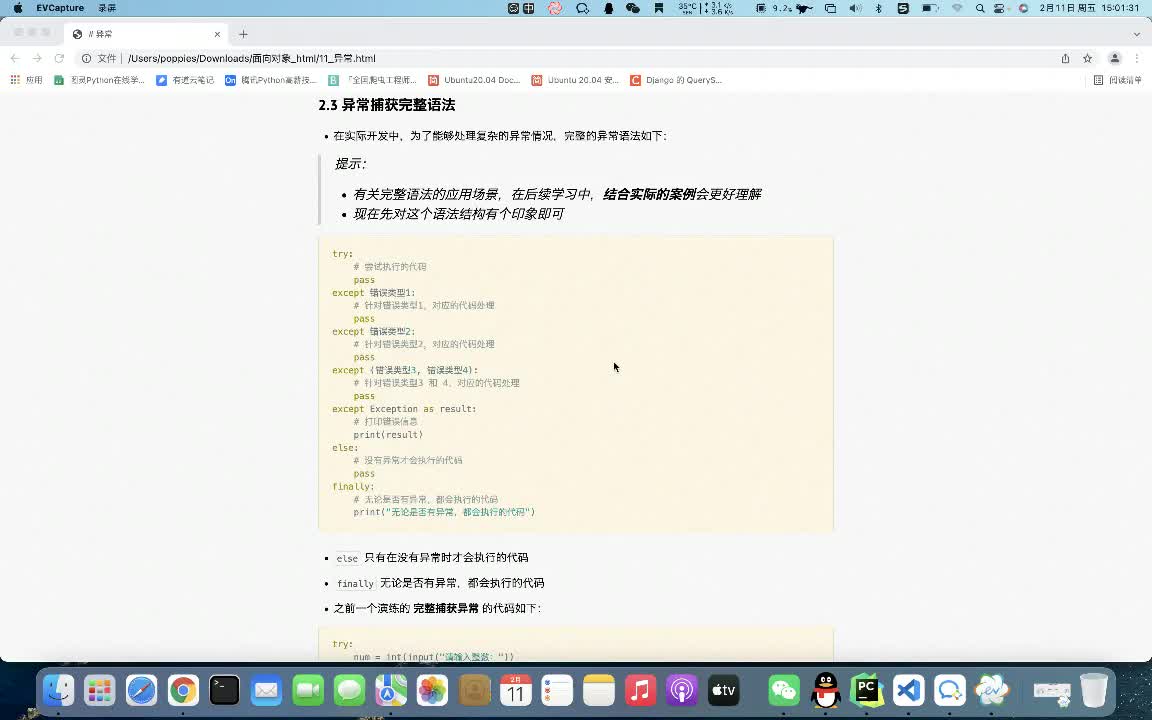Open the Mail app in the Dock
Screen dimensions: 1152x720
tap(266, 691)
